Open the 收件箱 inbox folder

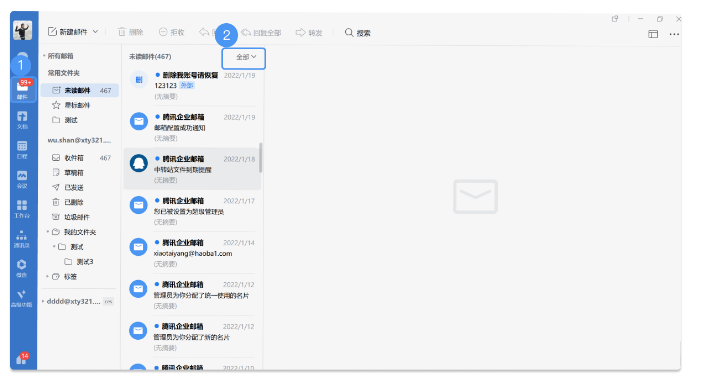(80, 158)
